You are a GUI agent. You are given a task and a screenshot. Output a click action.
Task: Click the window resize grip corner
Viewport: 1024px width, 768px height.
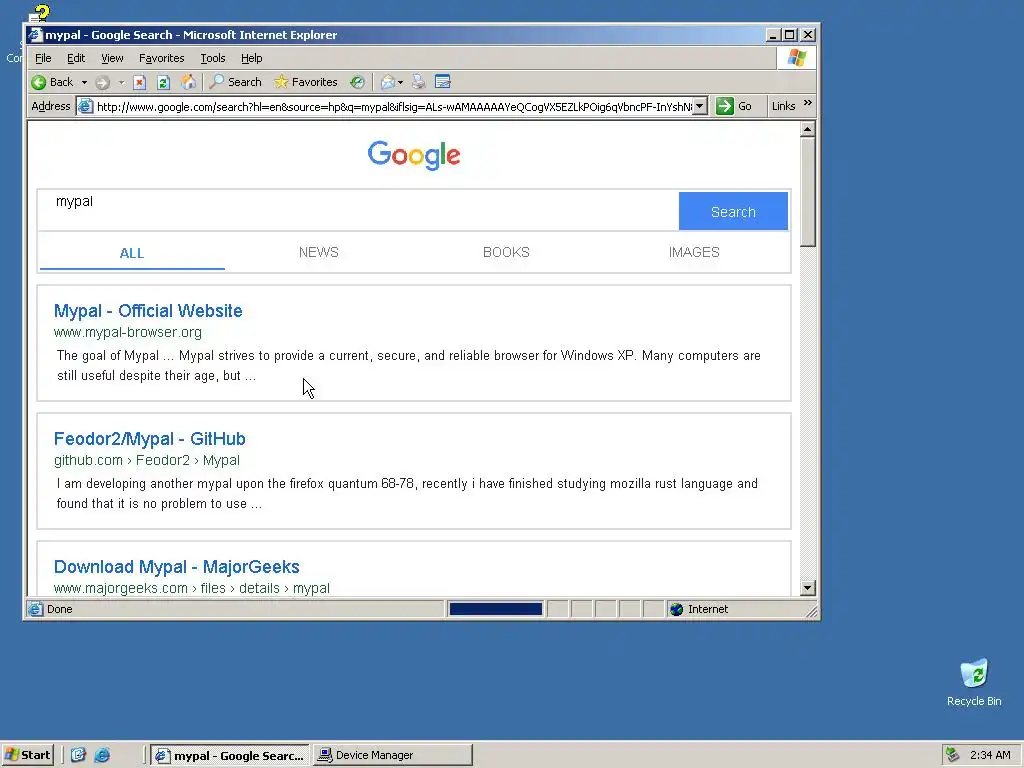click(x=812, y=612)
